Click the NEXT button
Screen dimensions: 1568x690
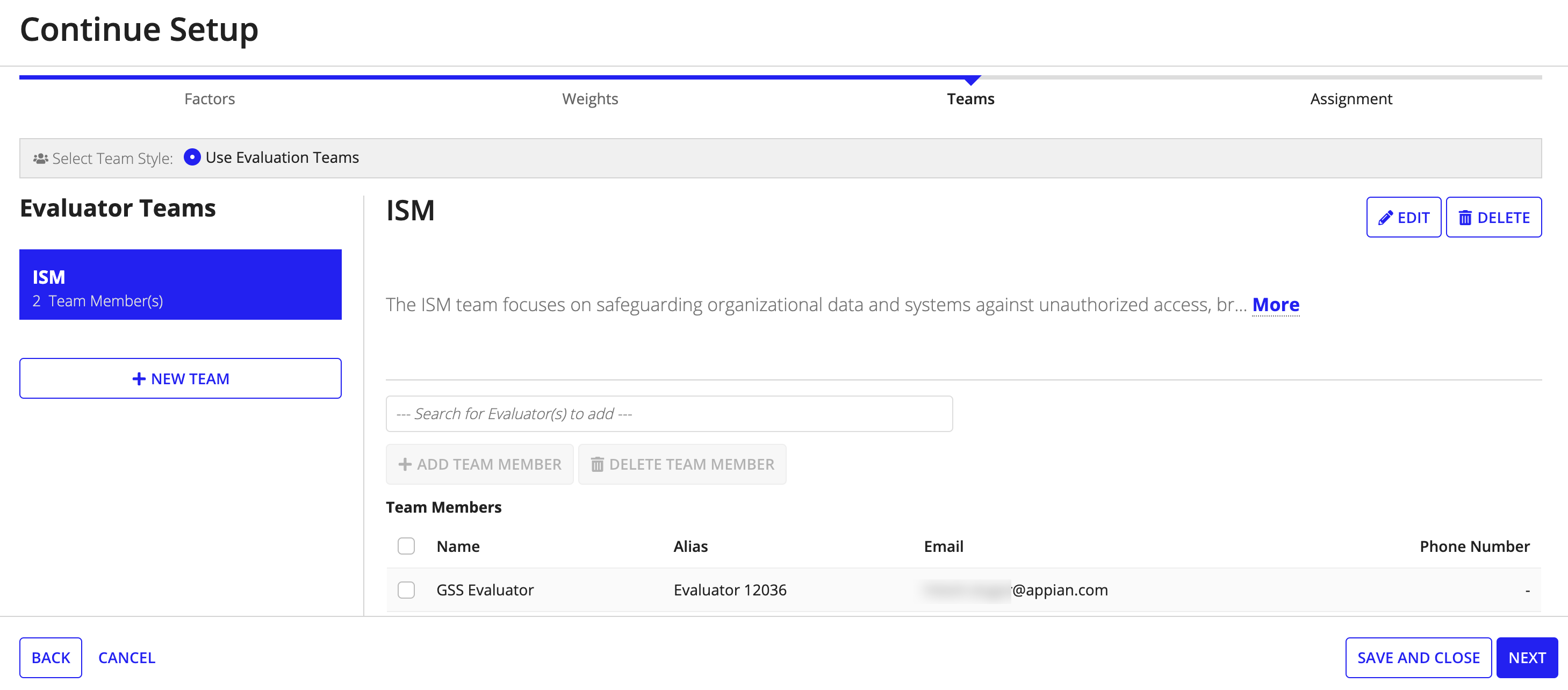pos(1527,658)
